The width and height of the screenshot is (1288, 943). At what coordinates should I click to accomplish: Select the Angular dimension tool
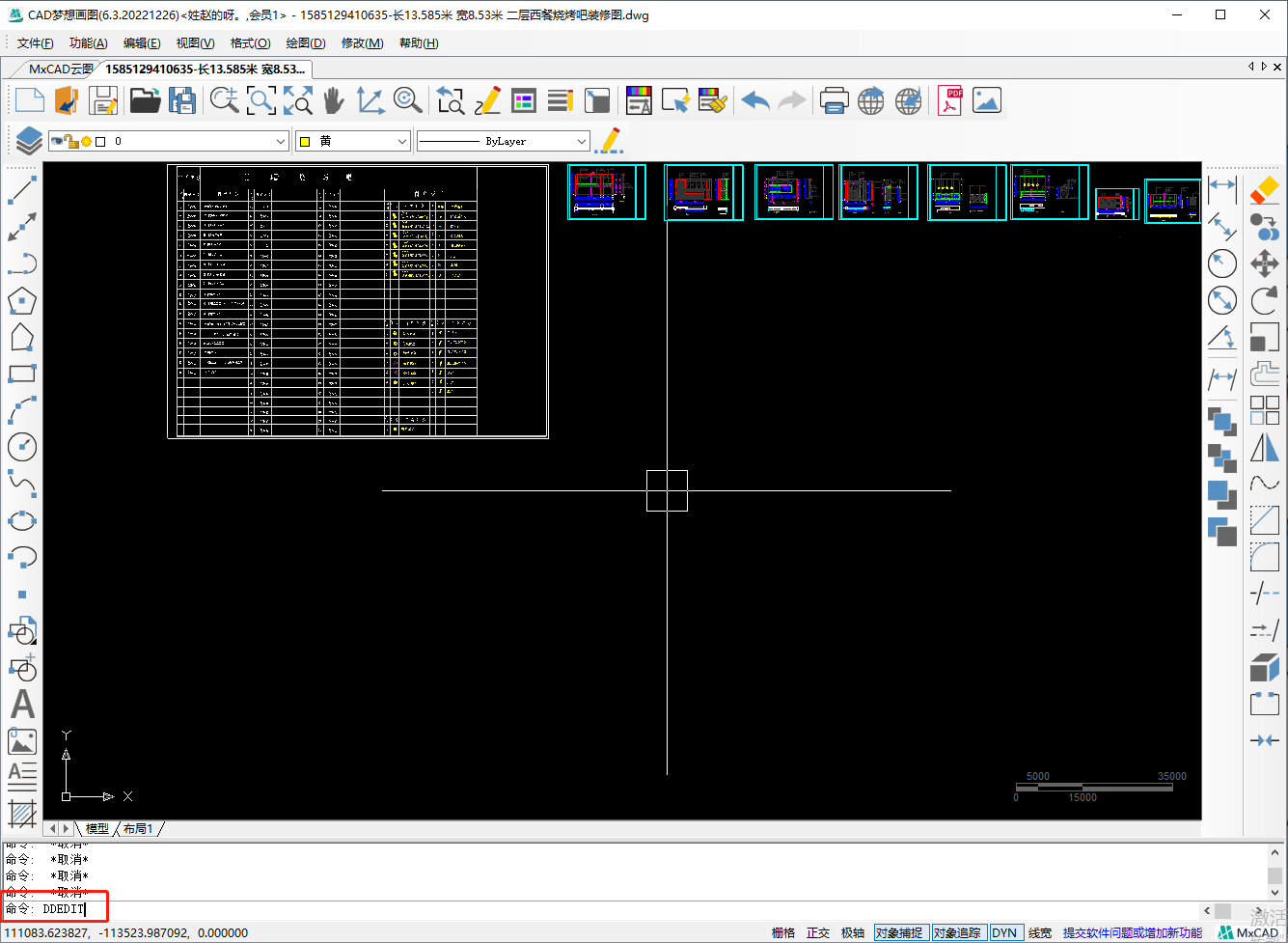point(1222,338)
